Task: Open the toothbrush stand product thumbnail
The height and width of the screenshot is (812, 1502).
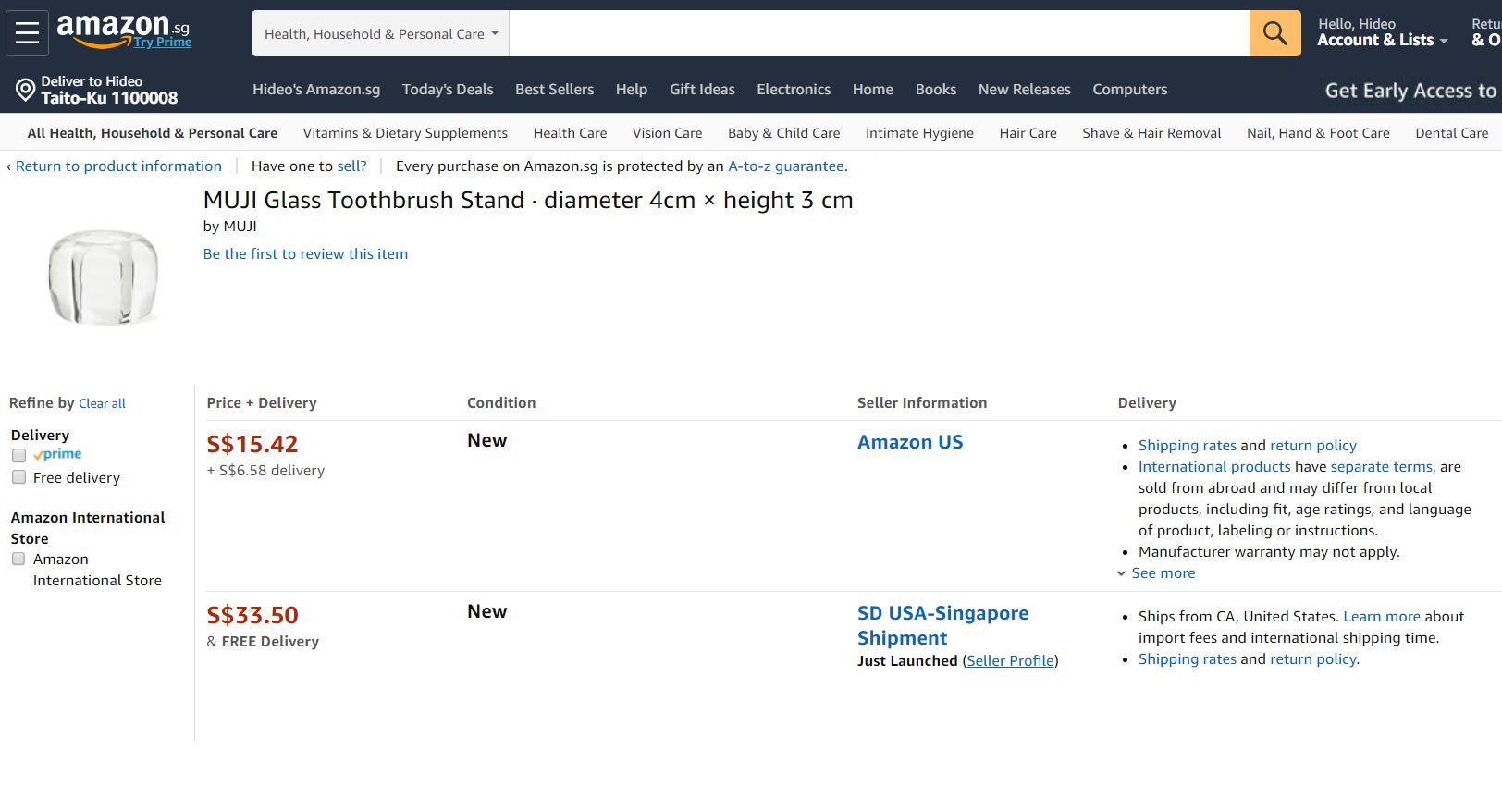Action: (x=104, y=277)
